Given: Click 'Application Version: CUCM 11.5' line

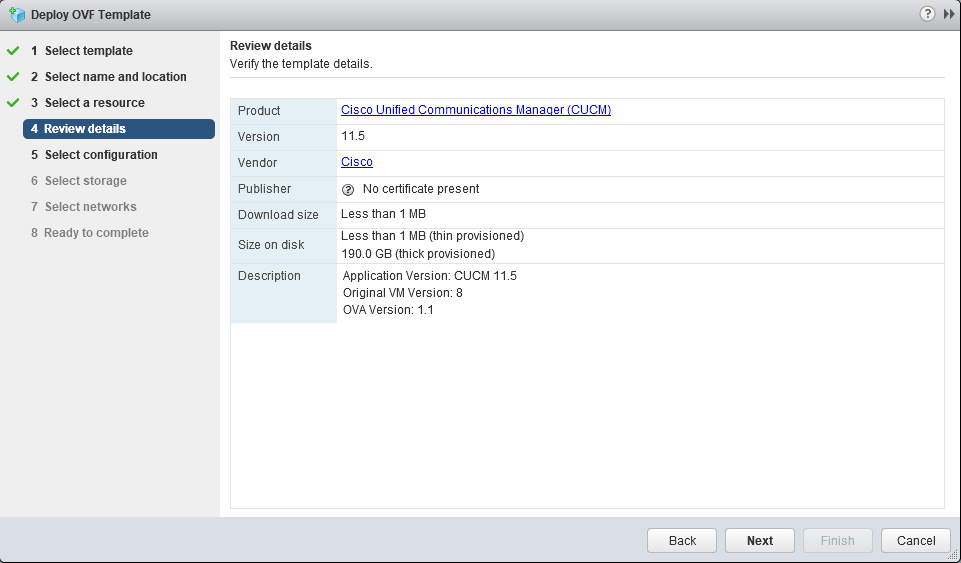Looking at the screenshot, I should [430, 276].
